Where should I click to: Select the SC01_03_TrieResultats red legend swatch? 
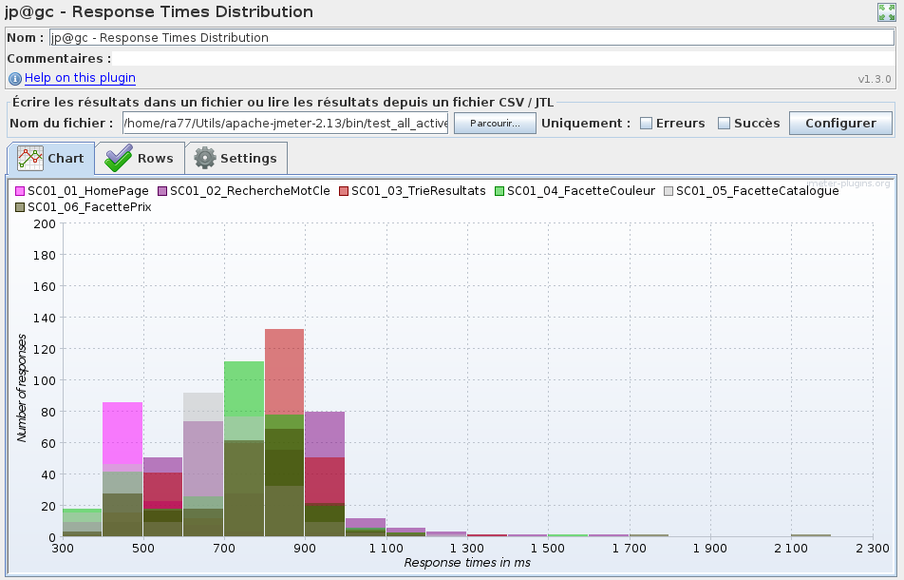pyautogui.click(x=343, y=190)
